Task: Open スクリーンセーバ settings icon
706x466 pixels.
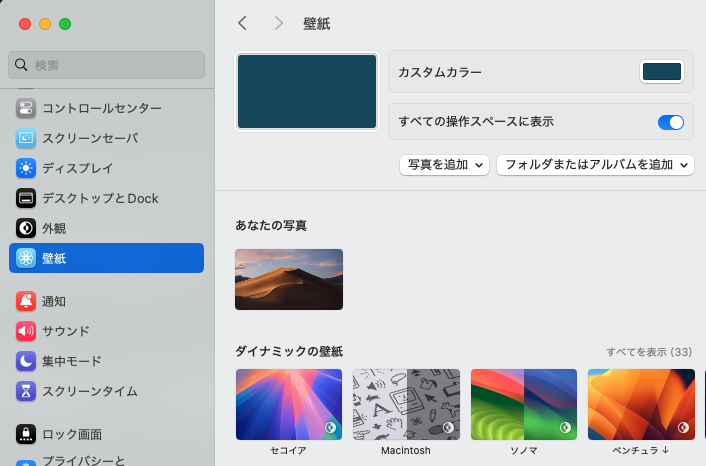Action: coord(26,138)
